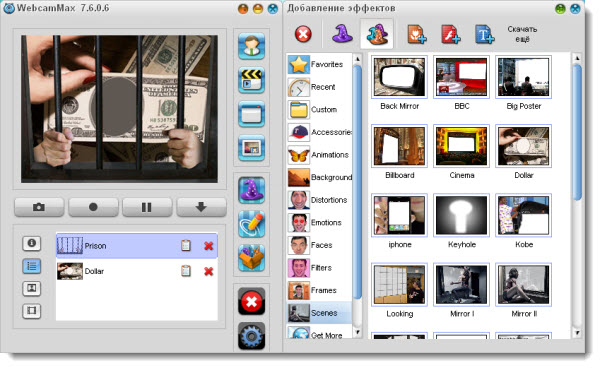Open effects with the wizard hat button
Image resolution: width=600 pixels, height=368 pixels.
[251, 190]
